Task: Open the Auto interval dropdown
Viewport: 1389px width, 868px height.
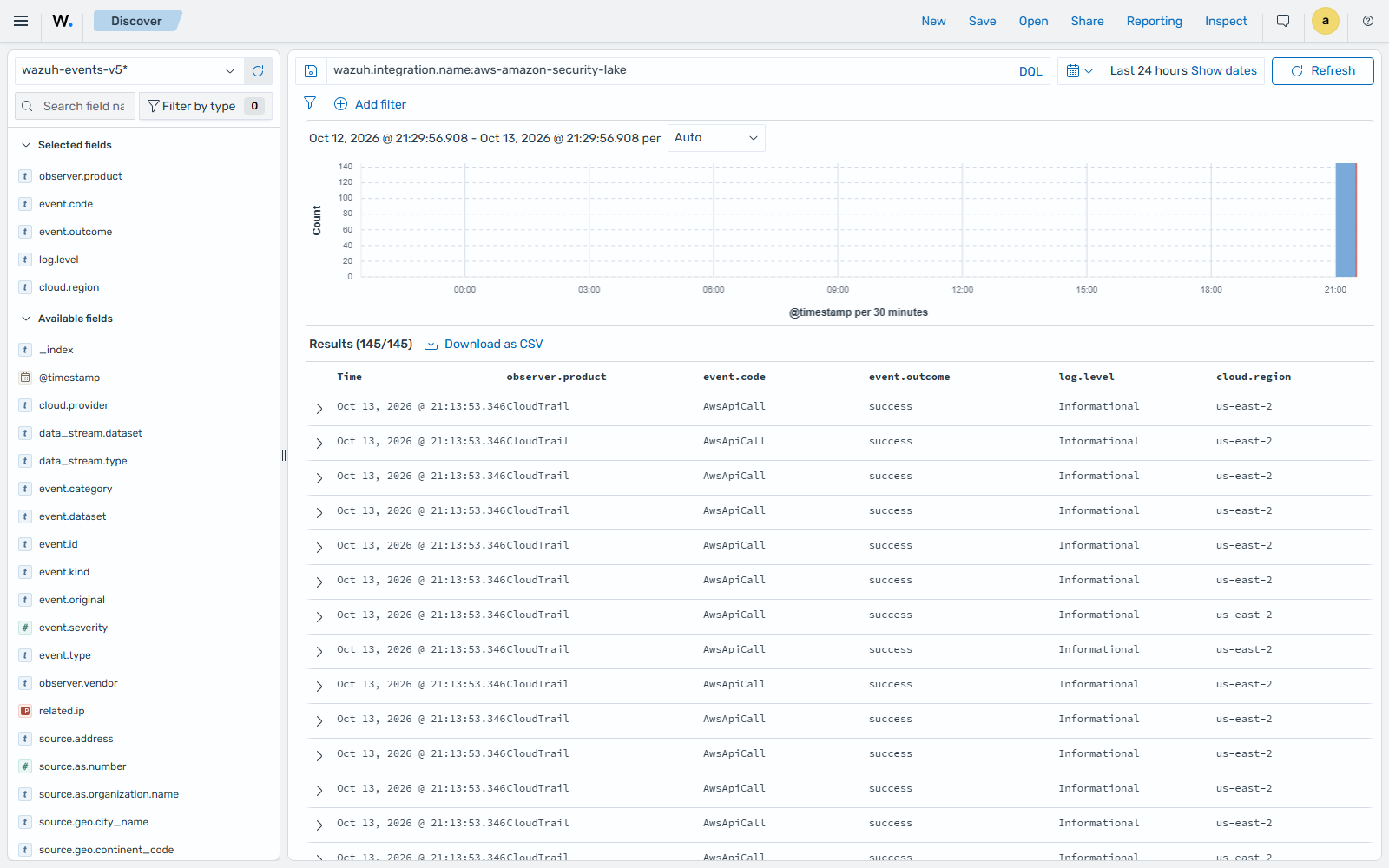Action: coord(716,138)
